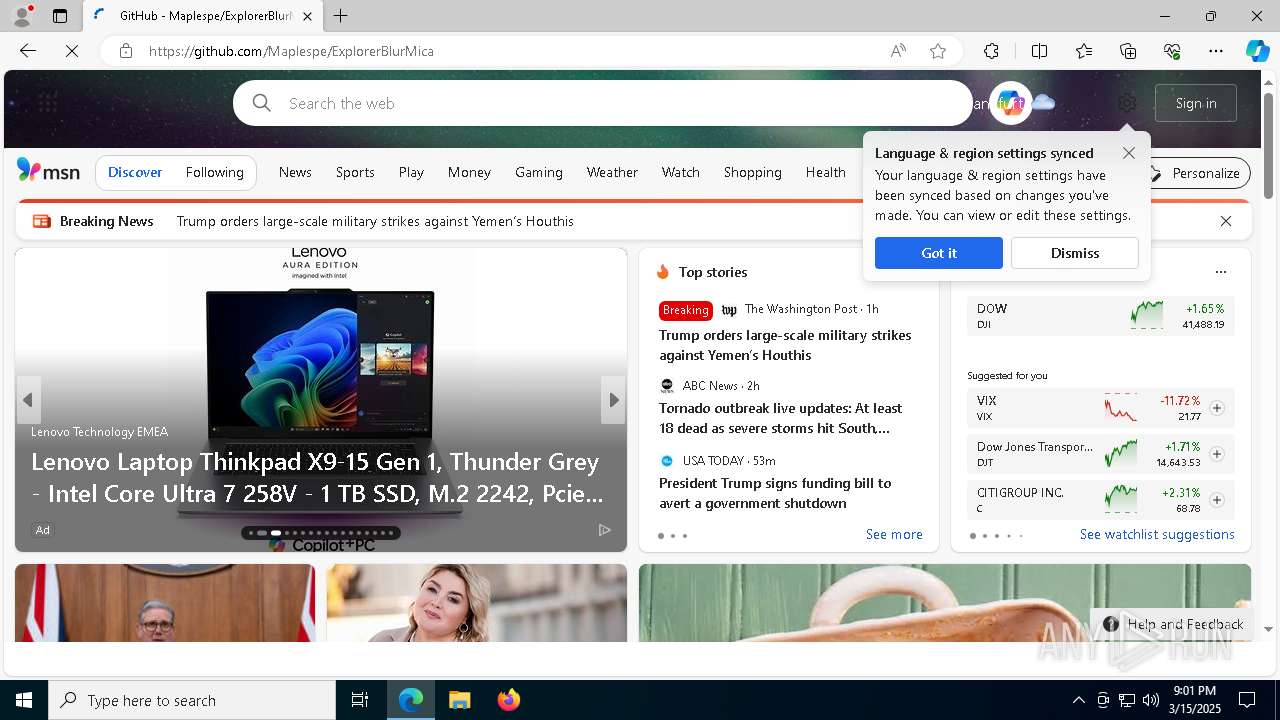Open the Health menu item
Screen dimensions: 1280x720
point(826,172)
